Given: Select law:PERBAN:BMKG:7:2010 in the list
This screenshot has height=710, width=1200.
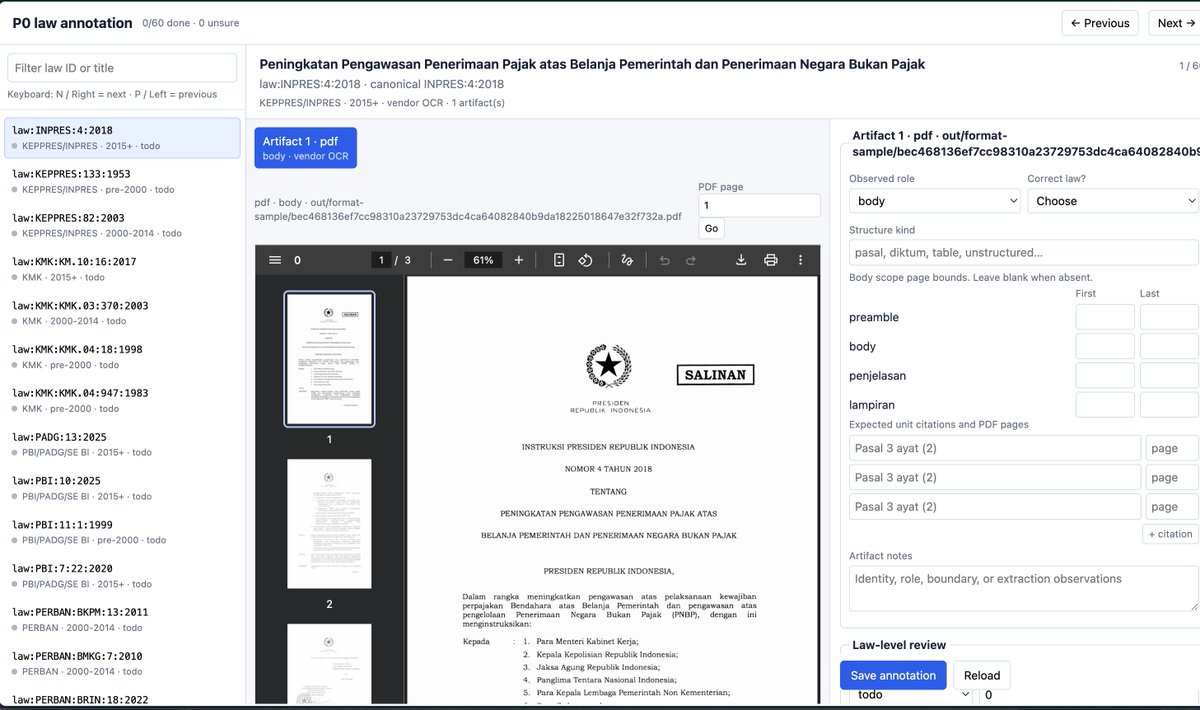Looking at the screenshot, I should (x=122, y=663).
